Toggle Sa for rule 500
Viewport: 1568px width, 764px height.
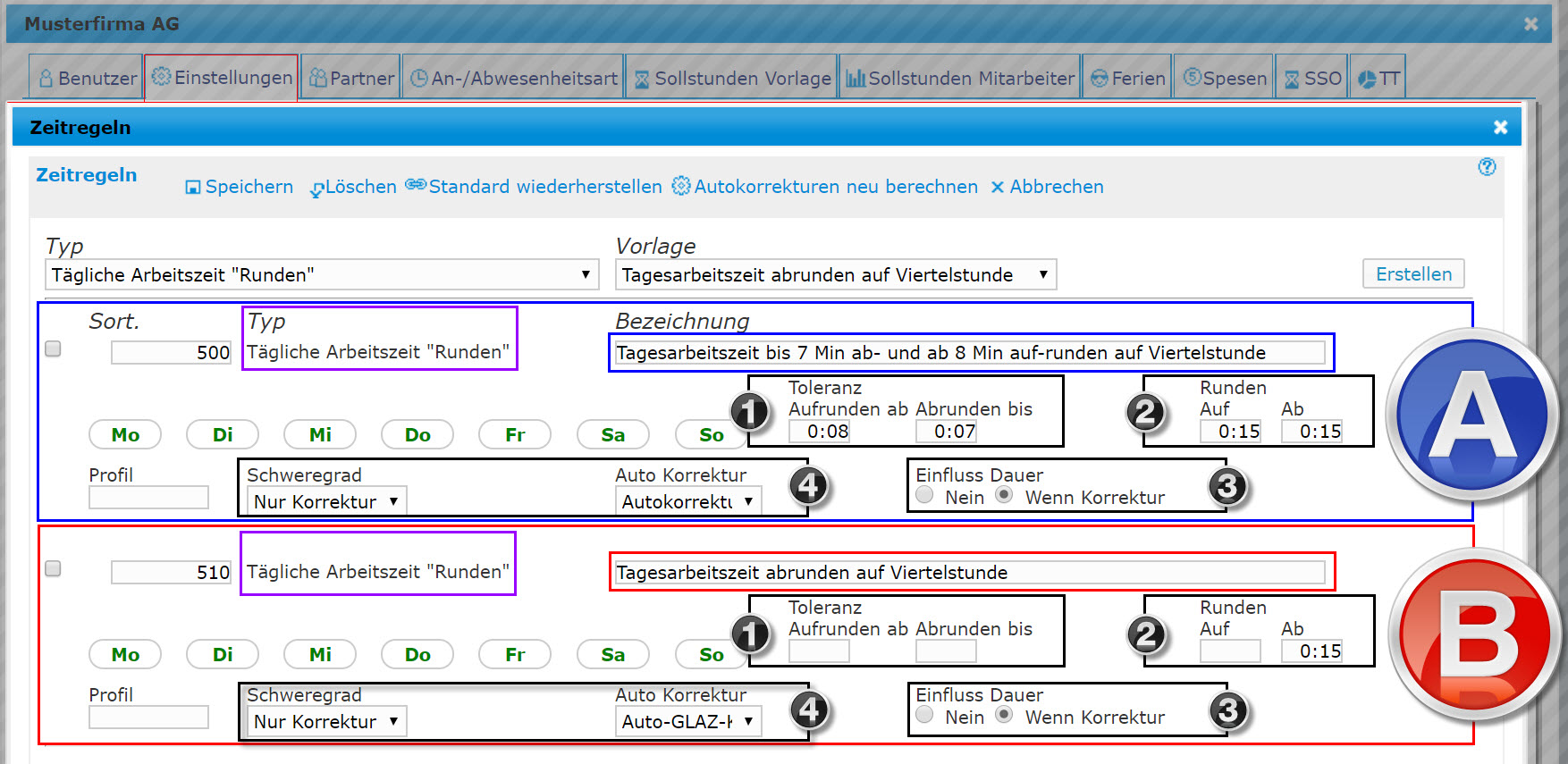(x=612, y=434)
